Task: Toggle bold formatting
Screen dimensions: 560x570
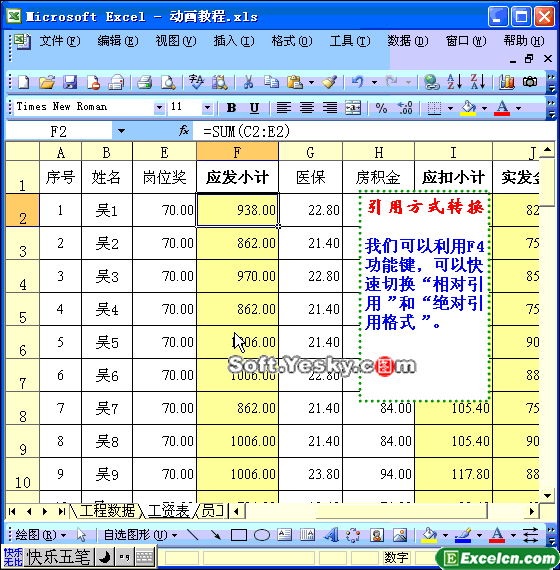Action: click(x=231, y=108)
